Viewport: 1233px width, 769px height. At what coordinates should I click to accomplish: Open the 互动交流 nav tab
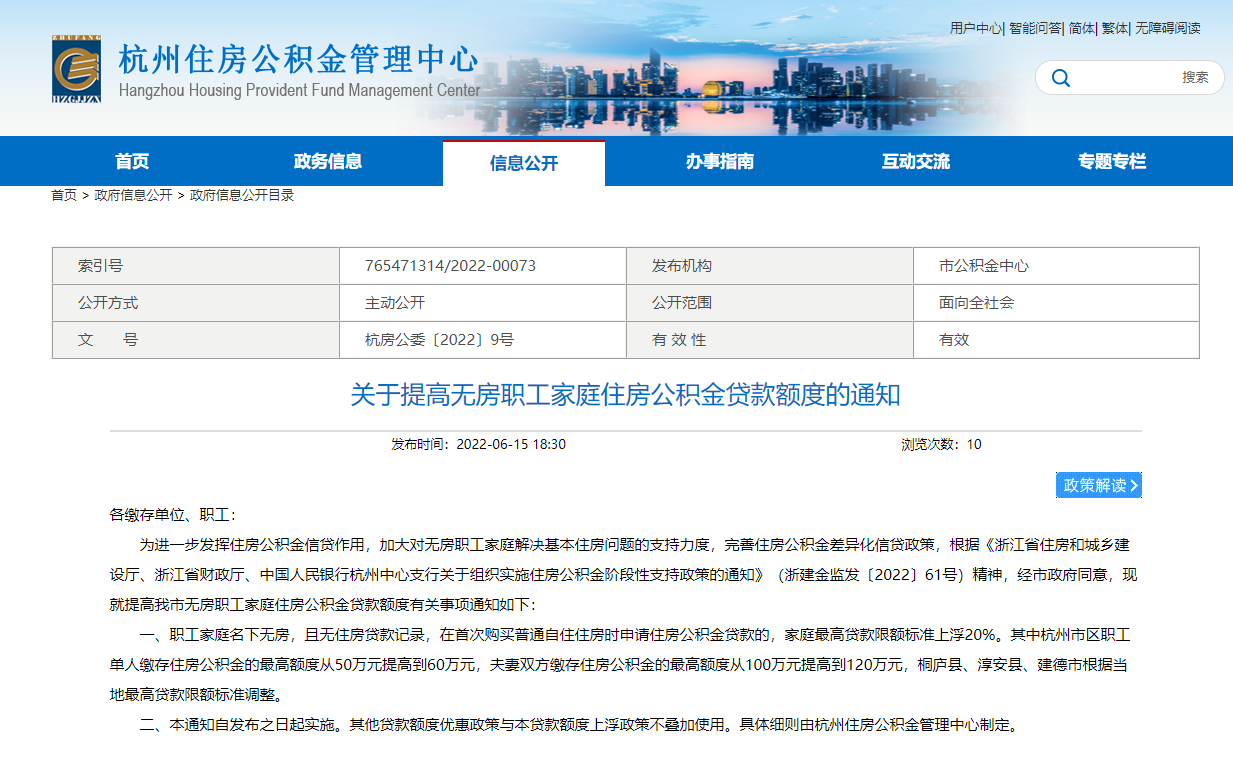tap(916, 161)
